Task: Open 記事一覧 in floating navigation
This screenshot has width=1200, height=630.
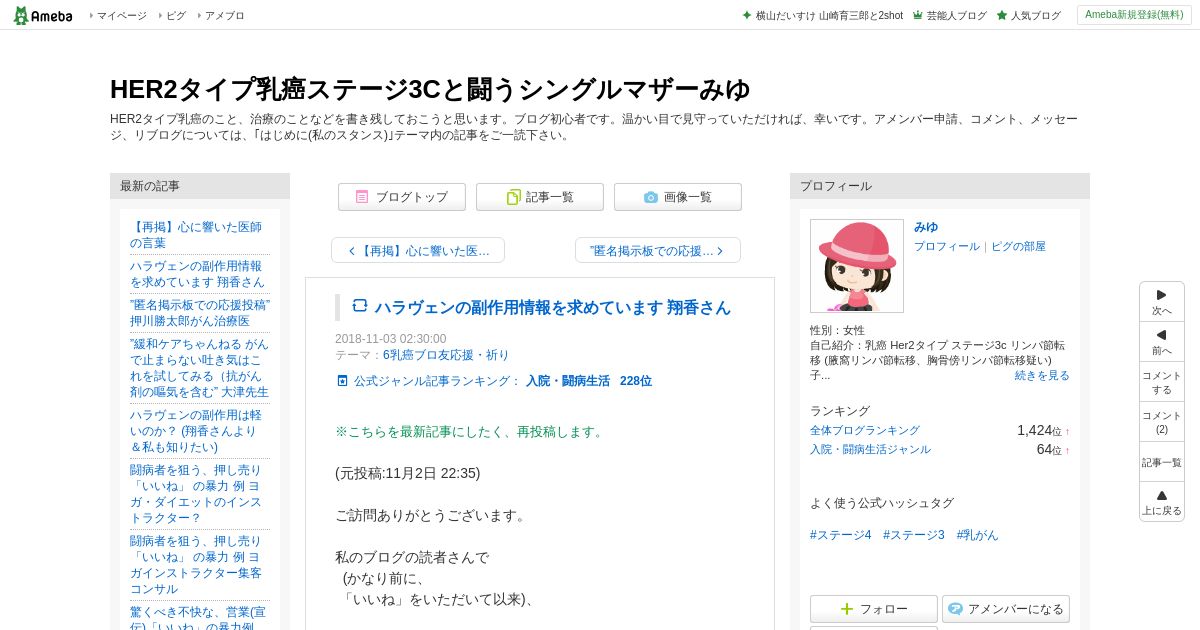Action: coord(1162,462)
